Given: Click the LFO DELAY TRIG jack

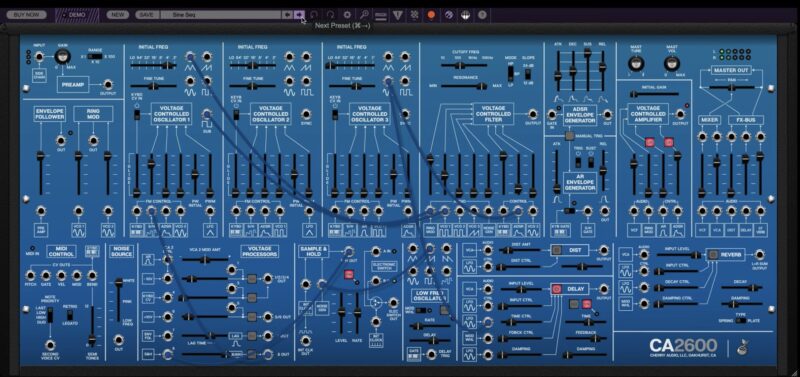Looking at the screenshot, I should 432,354.
